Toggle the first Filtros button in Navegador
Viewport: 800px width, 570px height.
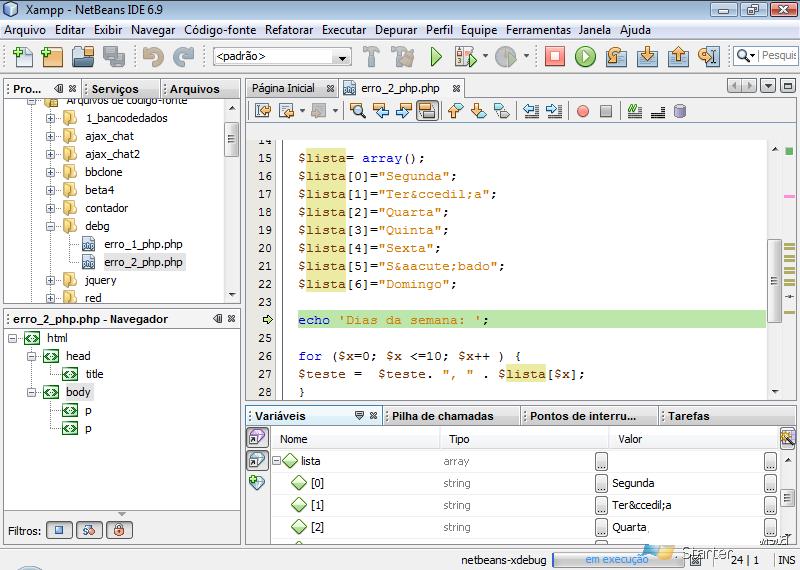(59, 530)
